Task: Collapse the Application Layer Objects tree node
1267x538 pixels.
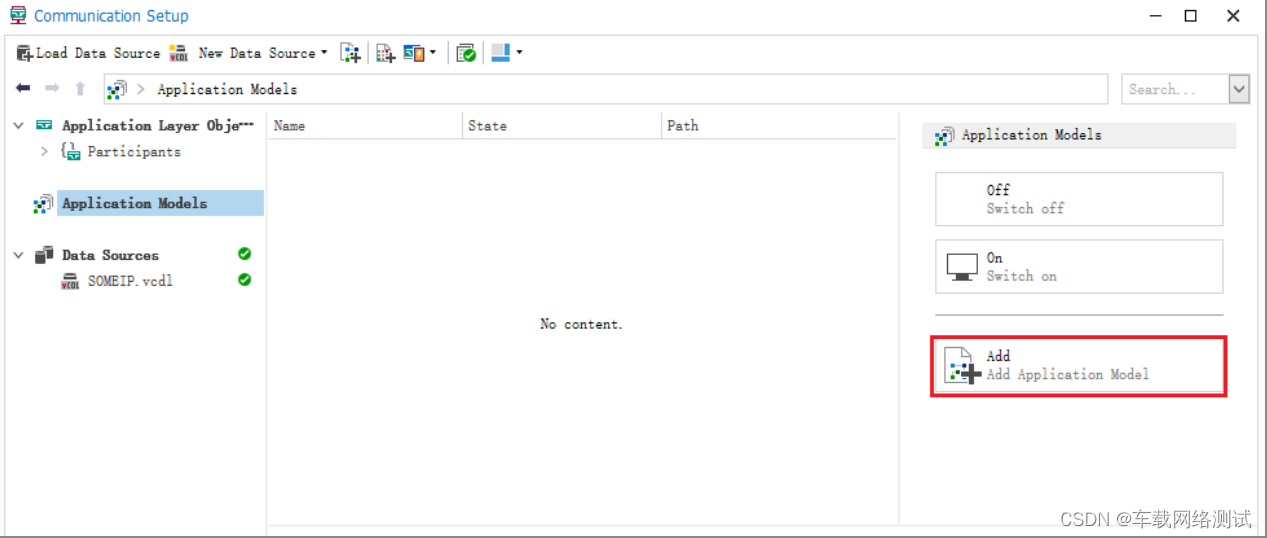Action: point(18,125)
